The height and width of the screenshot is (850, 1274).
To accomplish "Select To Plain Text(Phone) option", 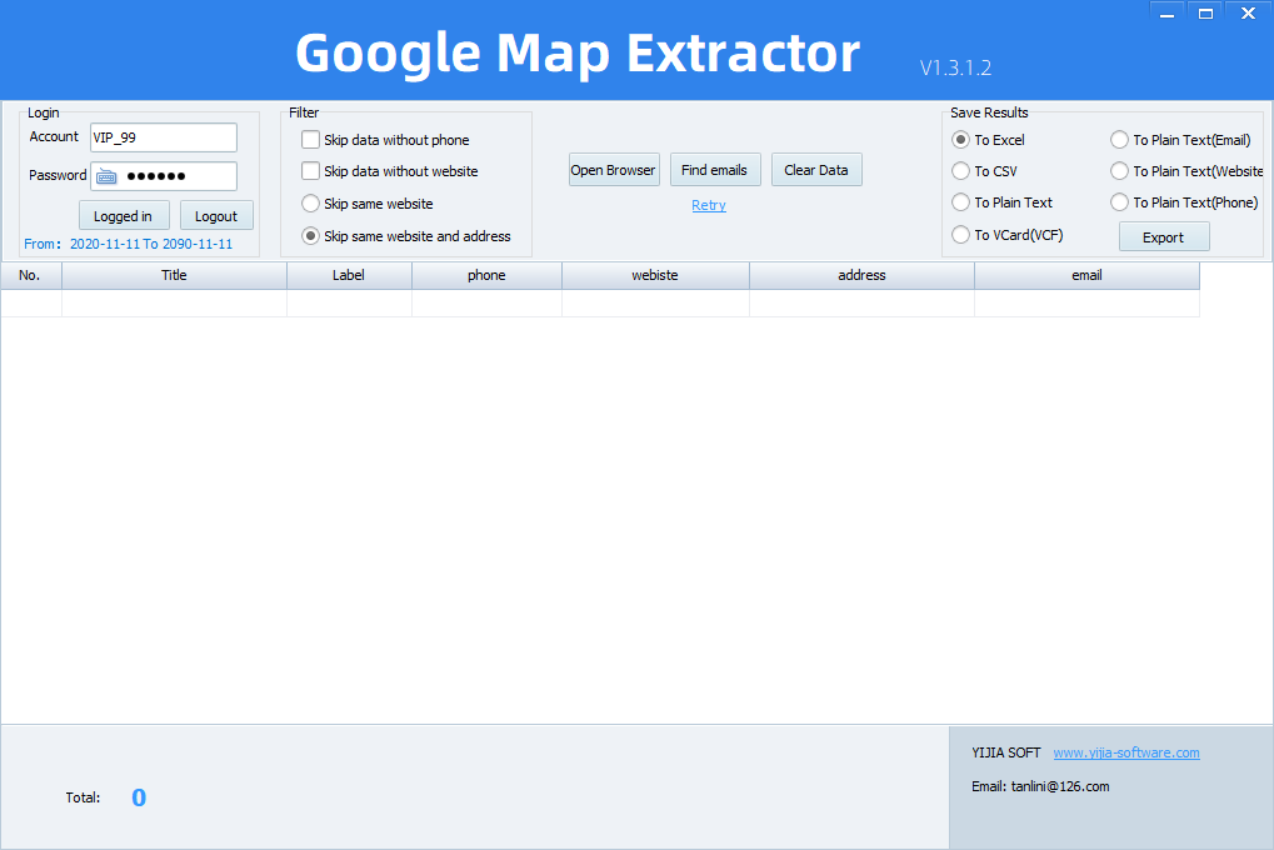I will click(1119, 202).
